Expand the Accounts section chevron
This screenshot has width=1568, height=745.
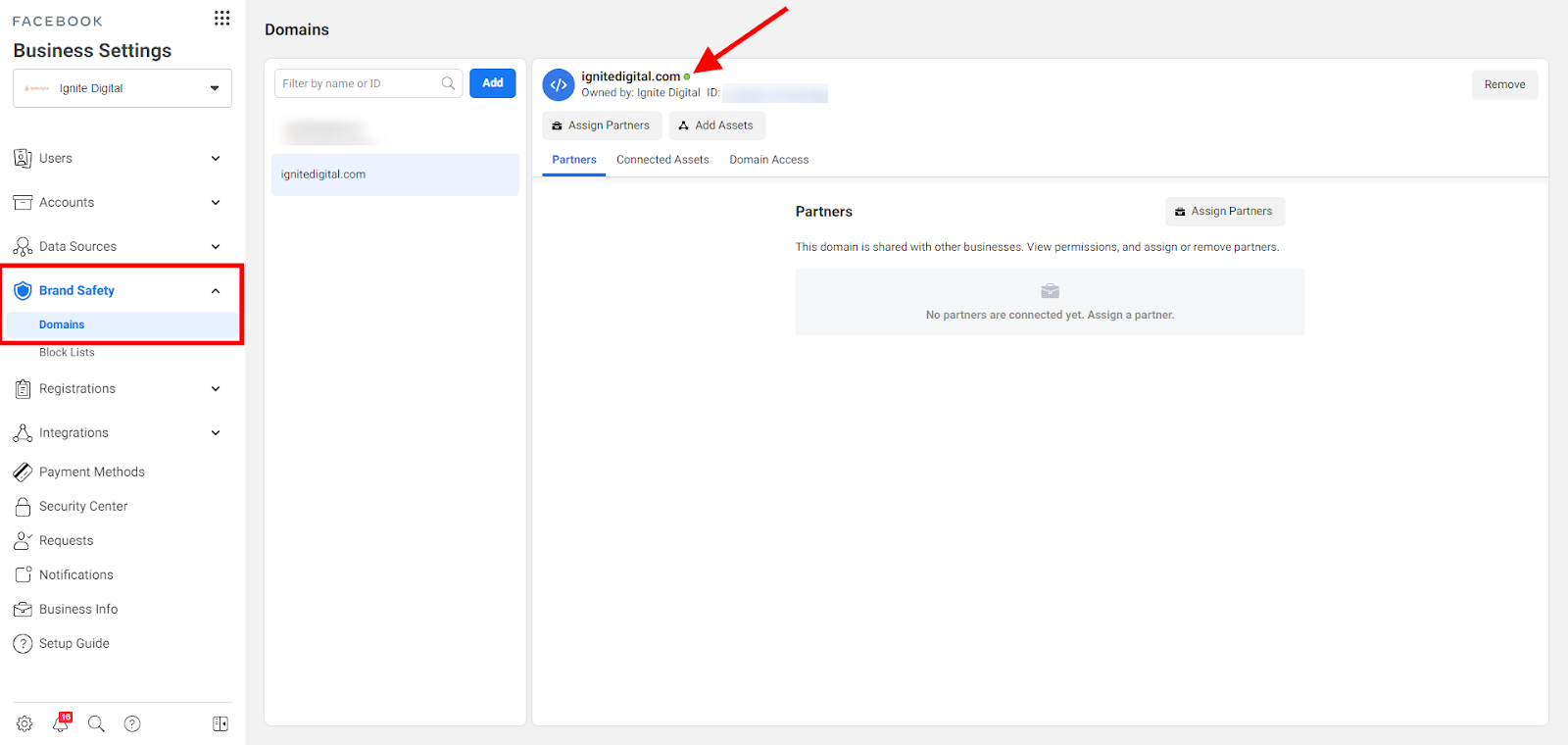[x=216, y=203]
